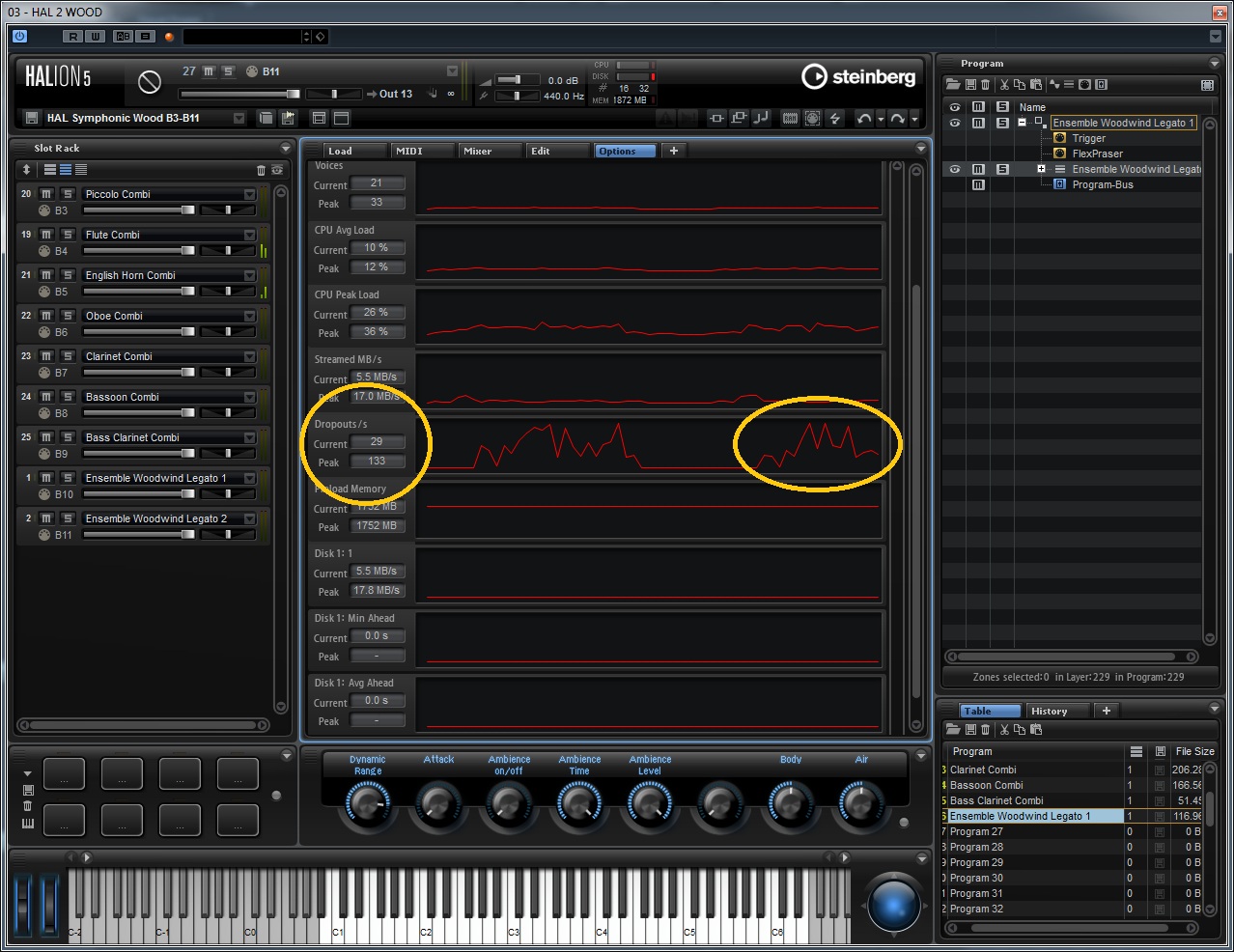This screenshot has height=952, width=1234.
Task: Click the Trigger MIDI module icon in tree
Action: click(1059, 138)
